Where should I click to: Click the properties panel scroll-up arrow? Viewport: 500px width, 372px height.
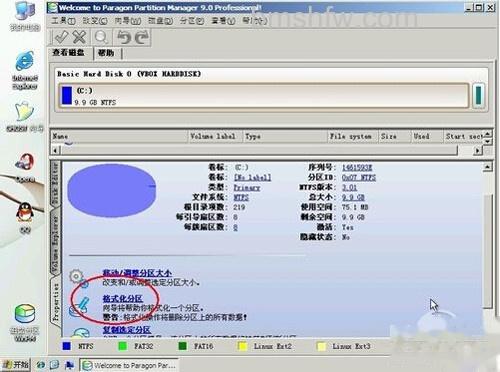tap(488, 167)
